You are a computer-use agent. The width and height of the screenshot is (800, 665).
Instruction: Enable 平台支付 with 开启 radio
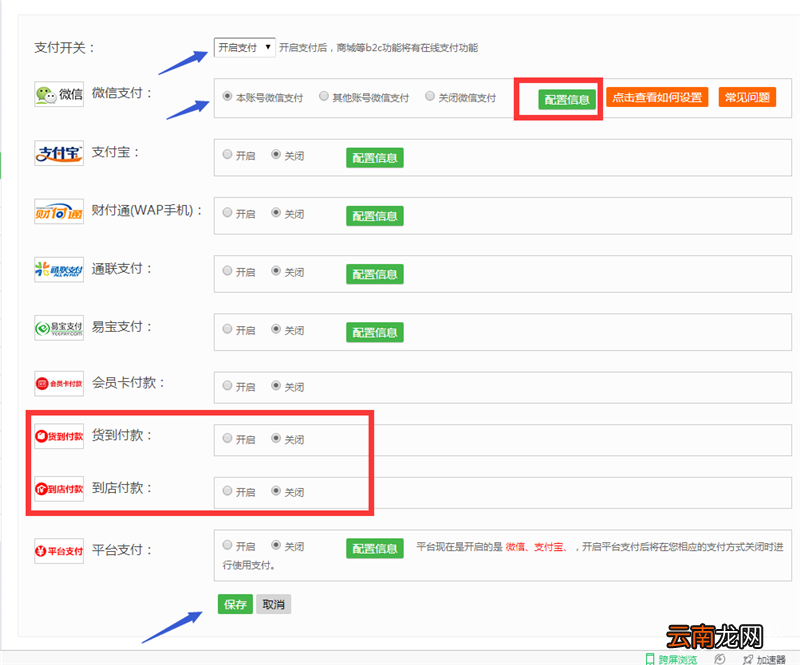pos(228,545)
